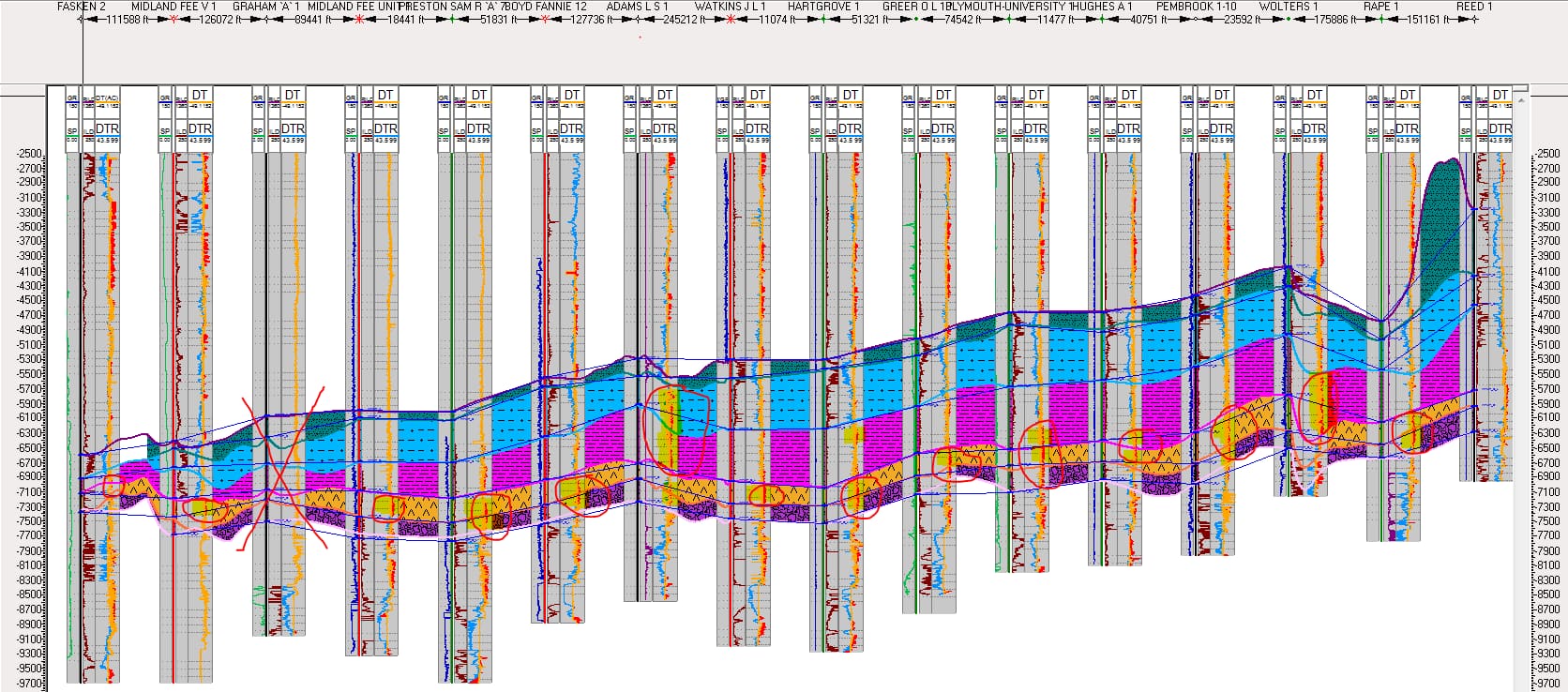The image size is (1568, 692).
Task: Select the DT curve header under MIDLAND FEE V 1
Action: 200,95
